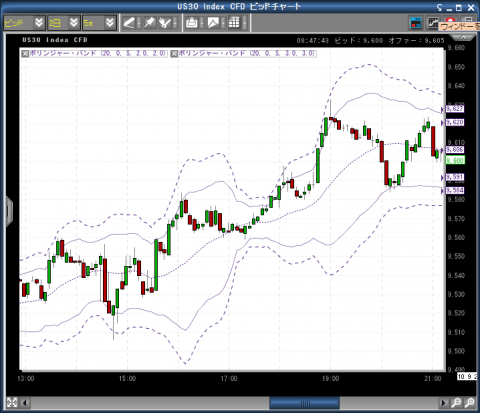The width and height of the screenshot is (480, 413).
Task: Click the ビッド: 9,600 quote text
Action: point(359,41)
